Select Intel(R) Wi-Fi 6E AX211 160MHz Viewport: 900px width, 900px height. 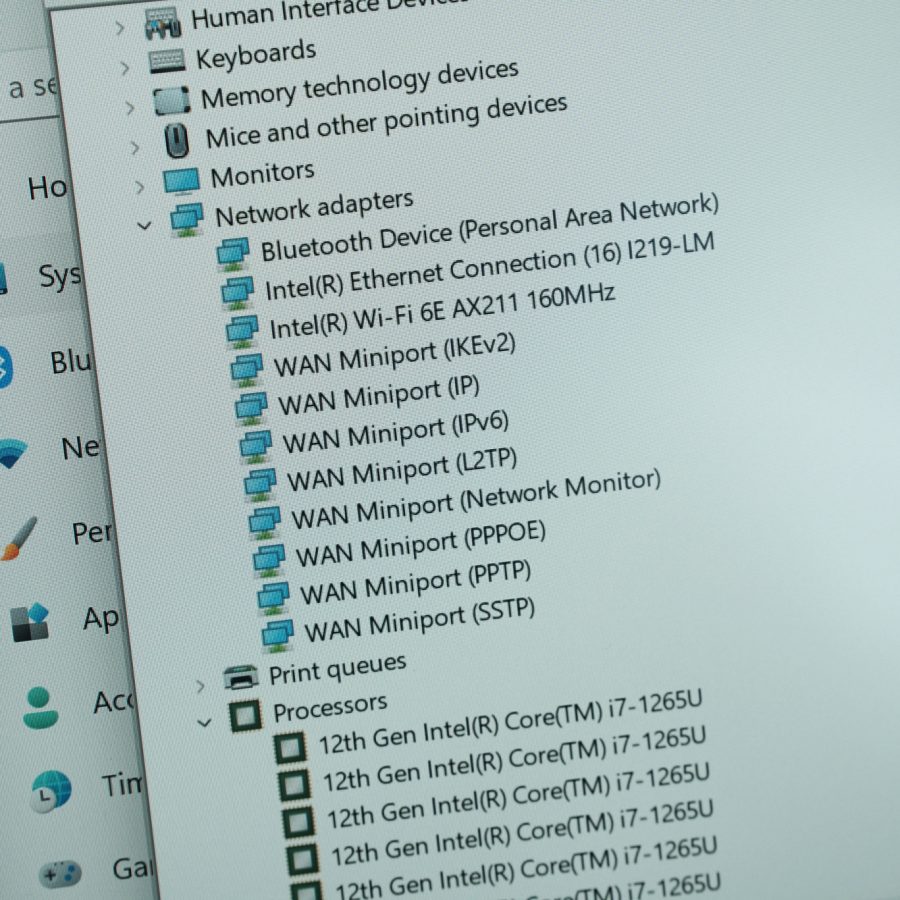(x=443, y=311)
